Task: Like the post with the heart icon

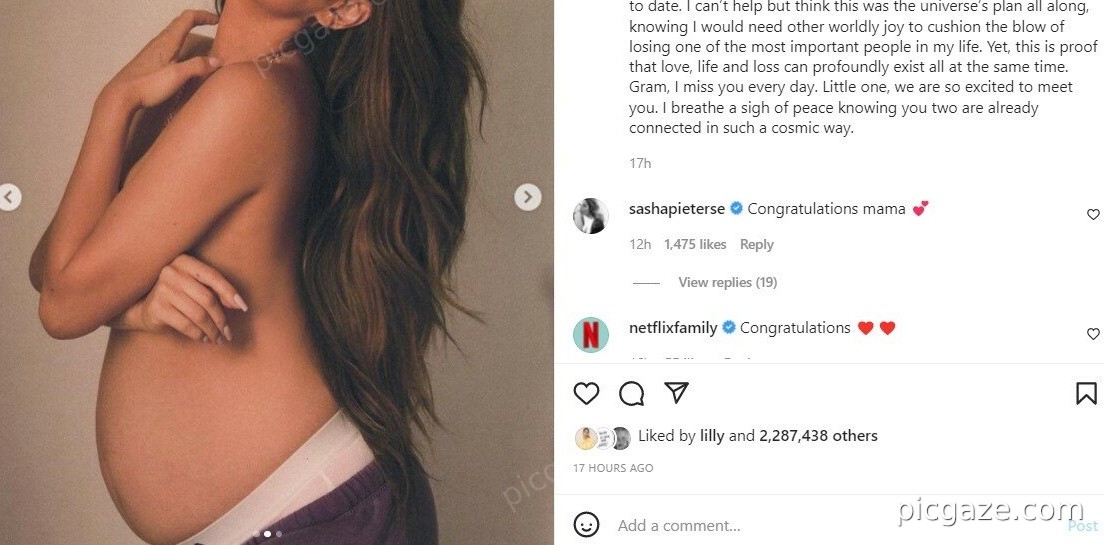Action: tap(587, 394)
